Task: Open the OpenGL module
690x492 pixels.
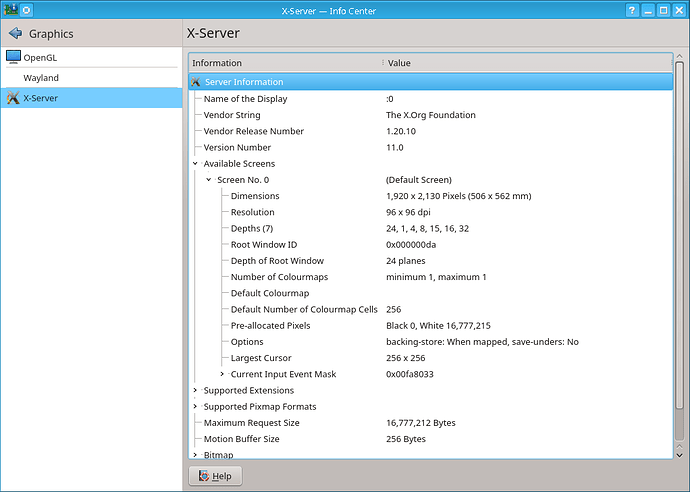Action: click(x=92, y=57)
